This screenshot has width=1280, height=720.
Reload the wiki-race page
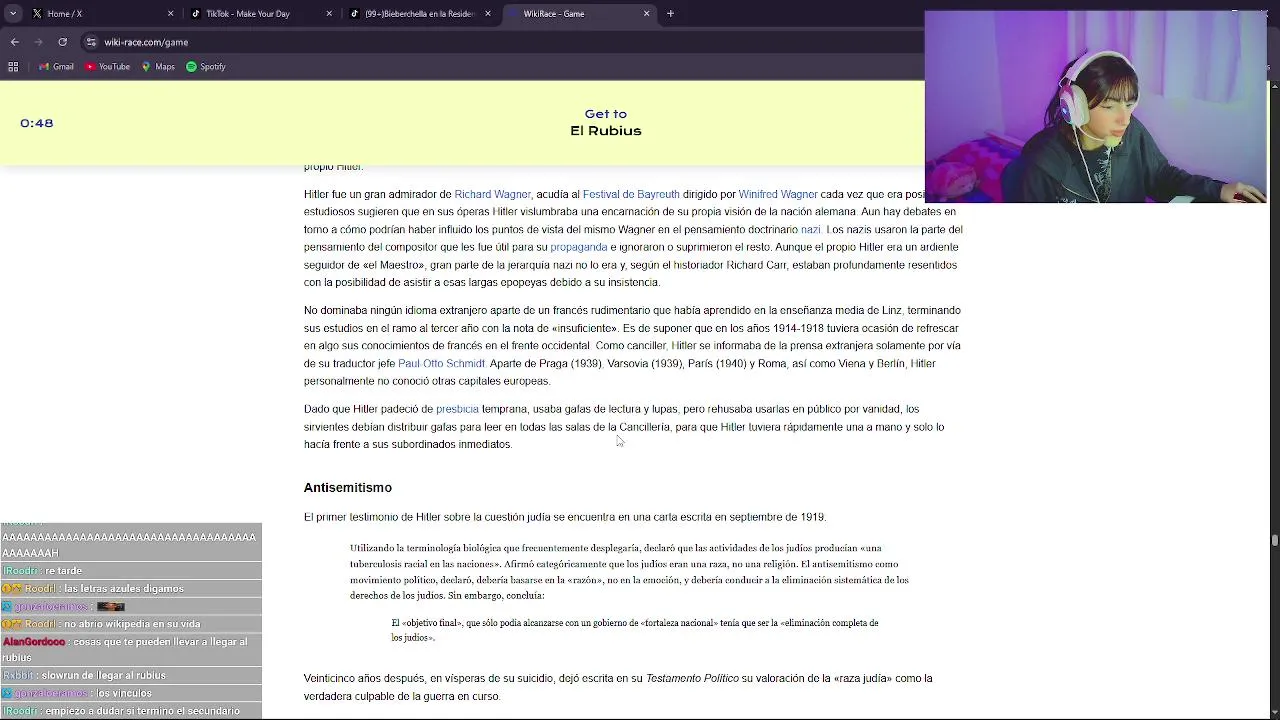click(x=62, y=42)
